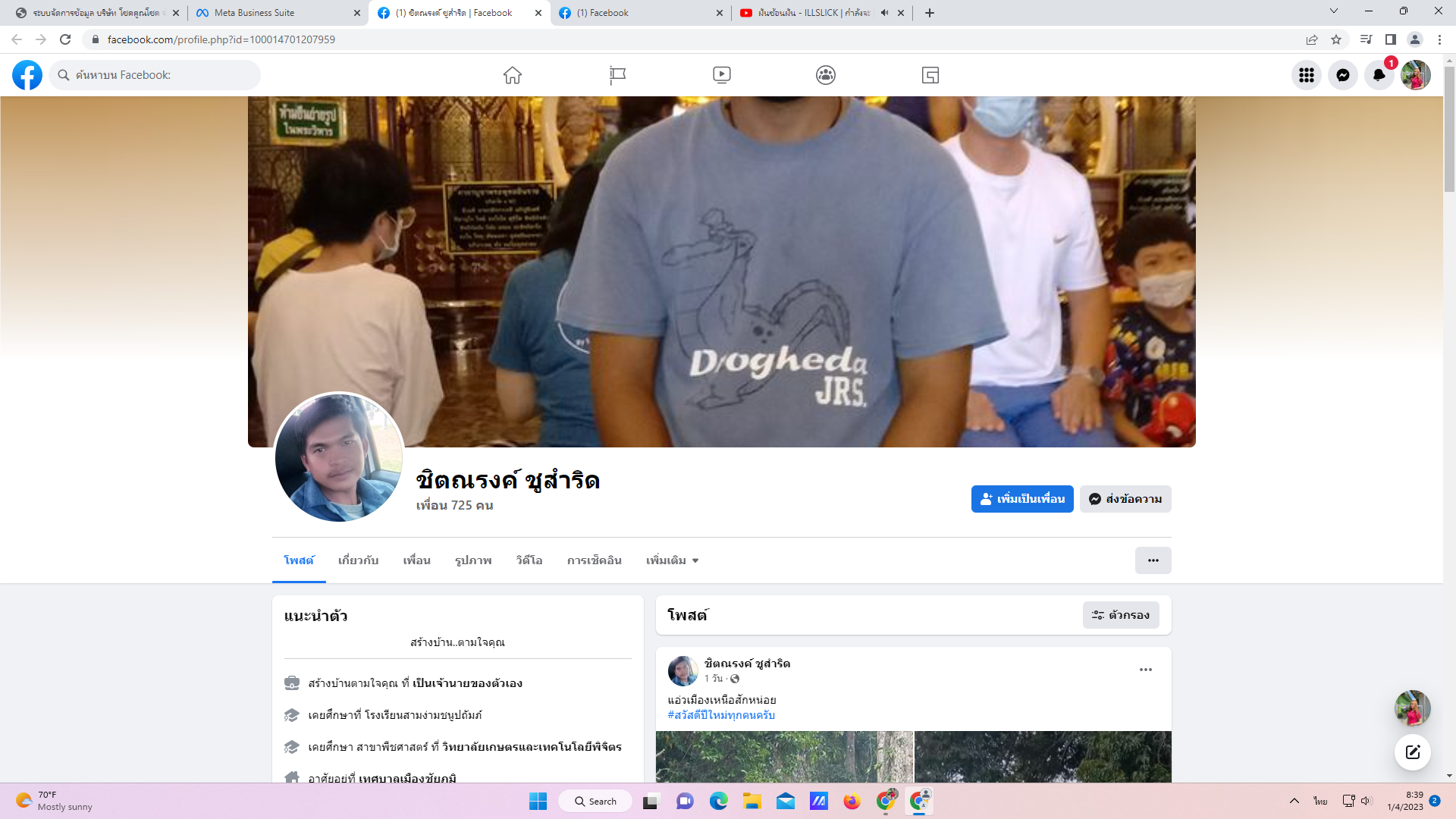Click the new message compose icon

[x=1412, y=752]
